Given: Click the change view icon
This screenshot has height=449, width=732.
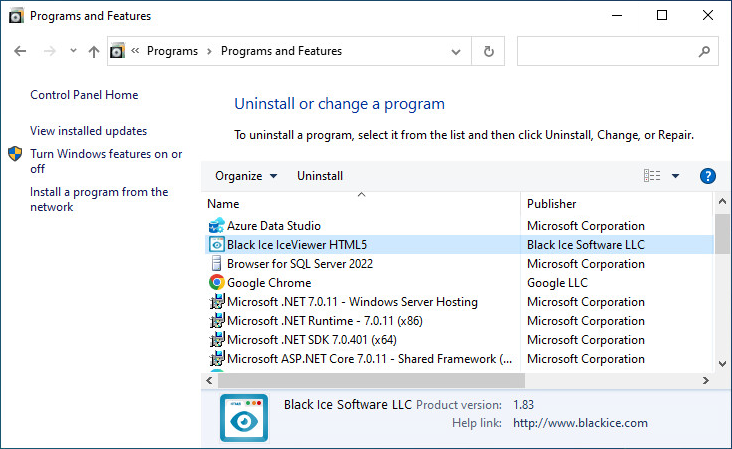Looking at the screenshot, I should click(652, 176).
